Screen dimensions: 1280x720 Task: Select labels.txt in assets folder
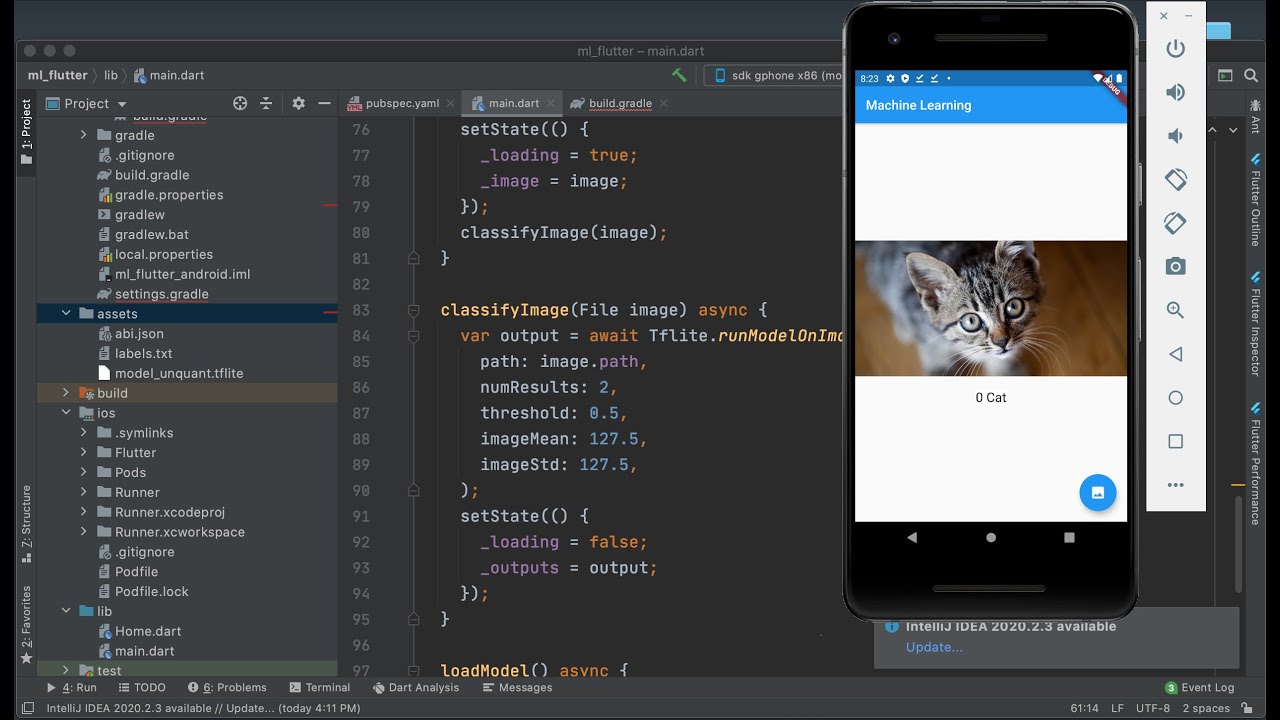[143, 353]
